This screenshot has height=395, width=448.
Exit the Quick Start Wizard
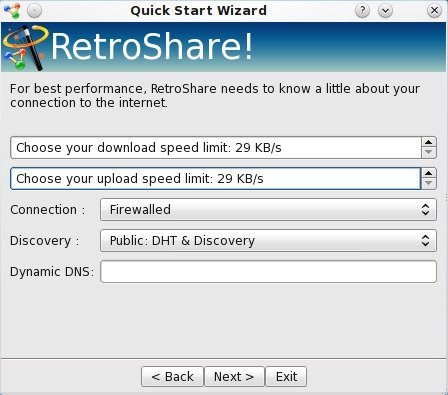click(286, 377)
